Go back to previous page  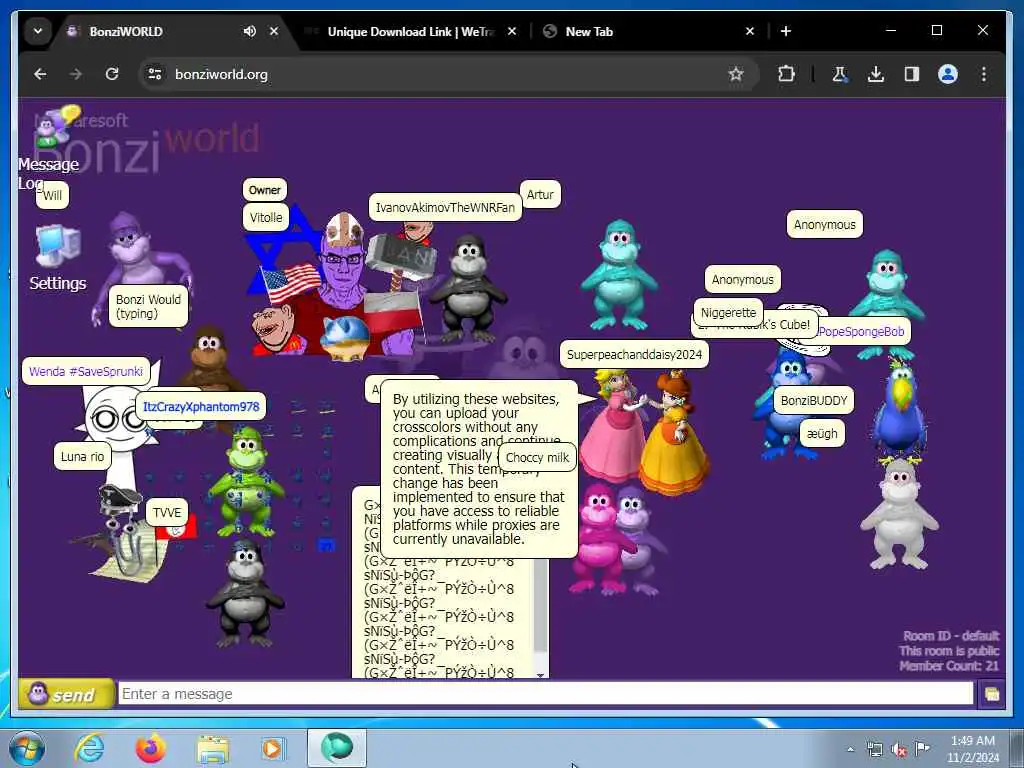[40, 74]
